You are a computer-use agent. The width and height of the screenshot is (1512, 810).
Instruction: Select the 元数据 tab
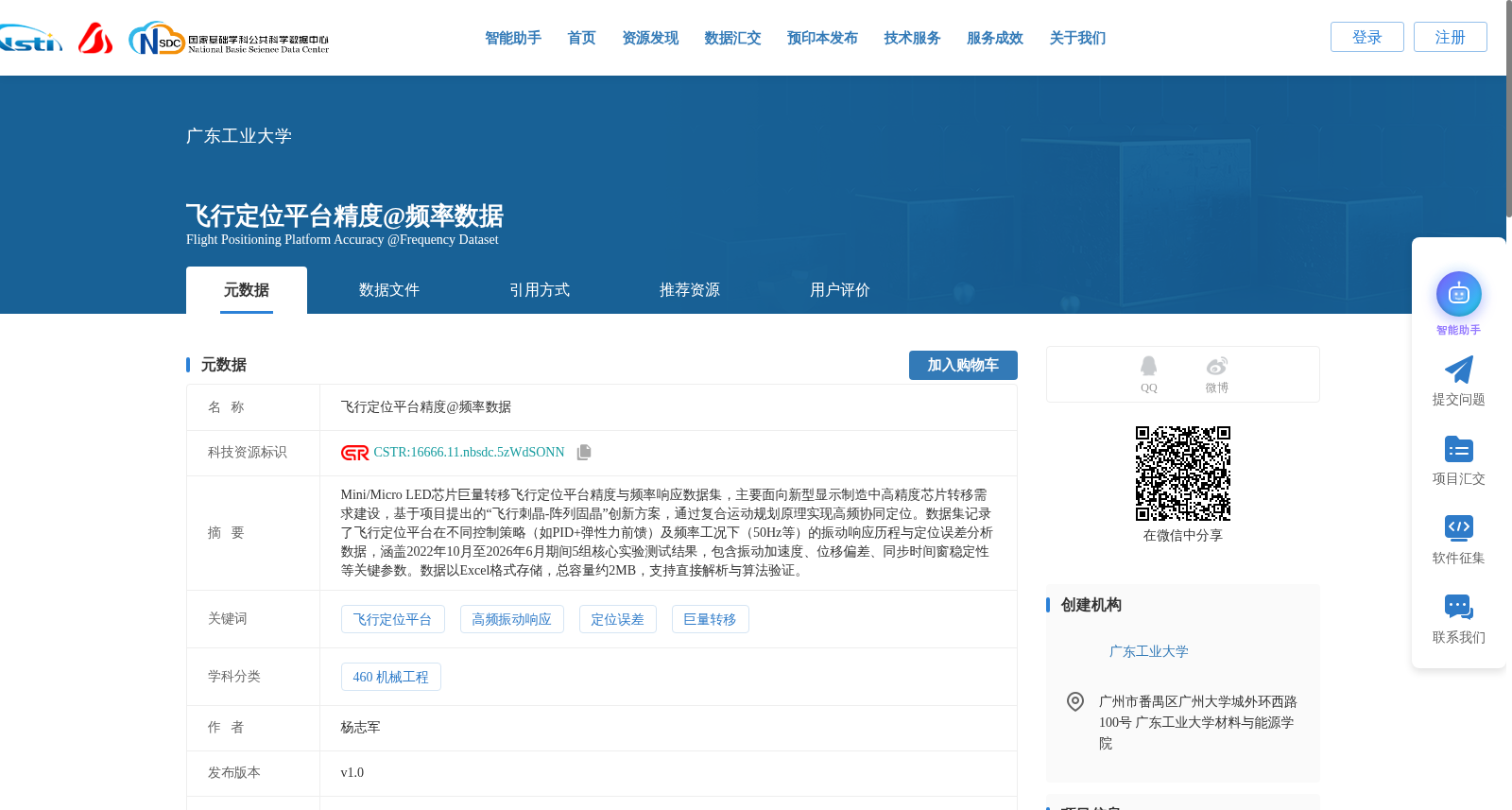pos(247,290)
